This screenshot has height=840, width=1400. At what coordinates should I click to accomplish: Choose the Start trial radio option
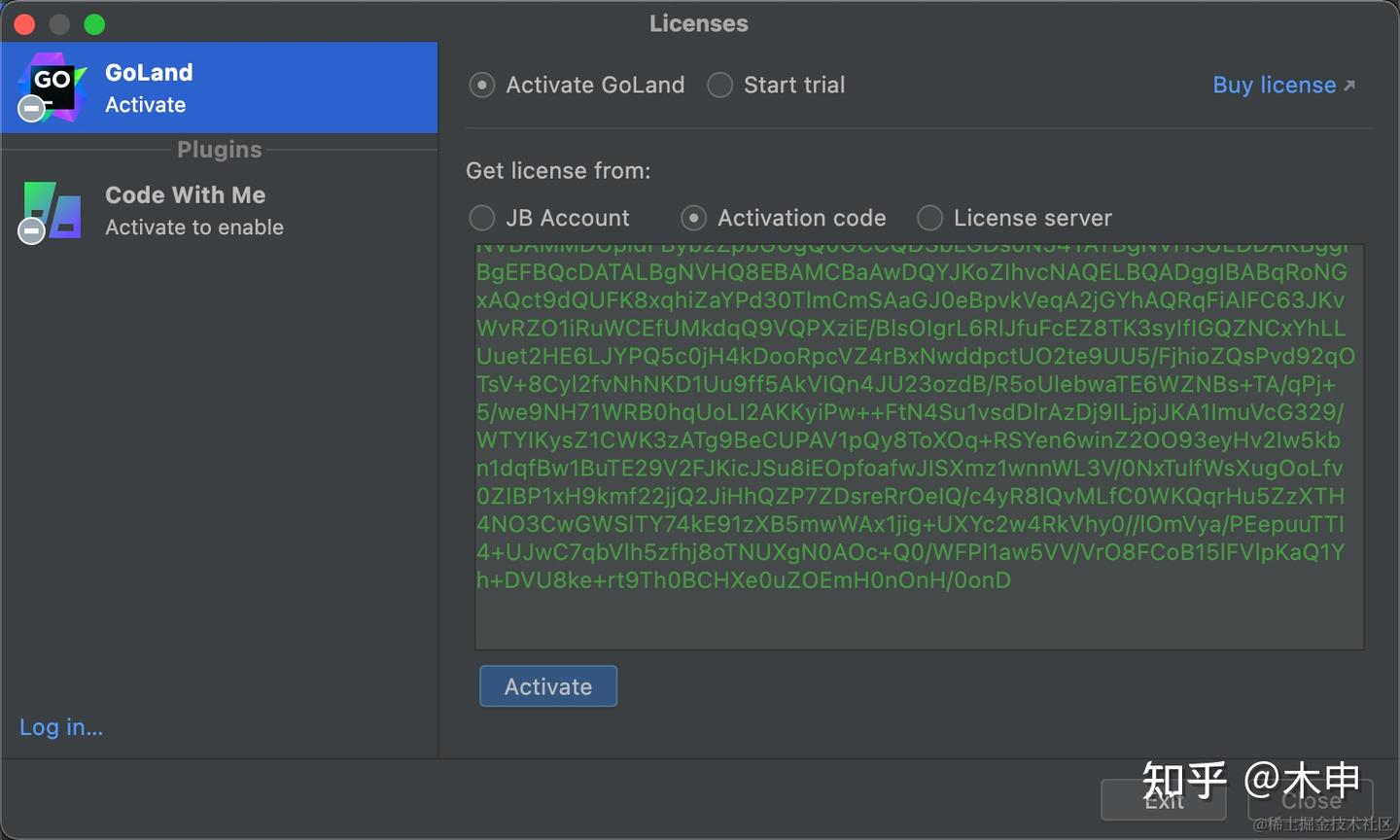[x=720, y=86]
